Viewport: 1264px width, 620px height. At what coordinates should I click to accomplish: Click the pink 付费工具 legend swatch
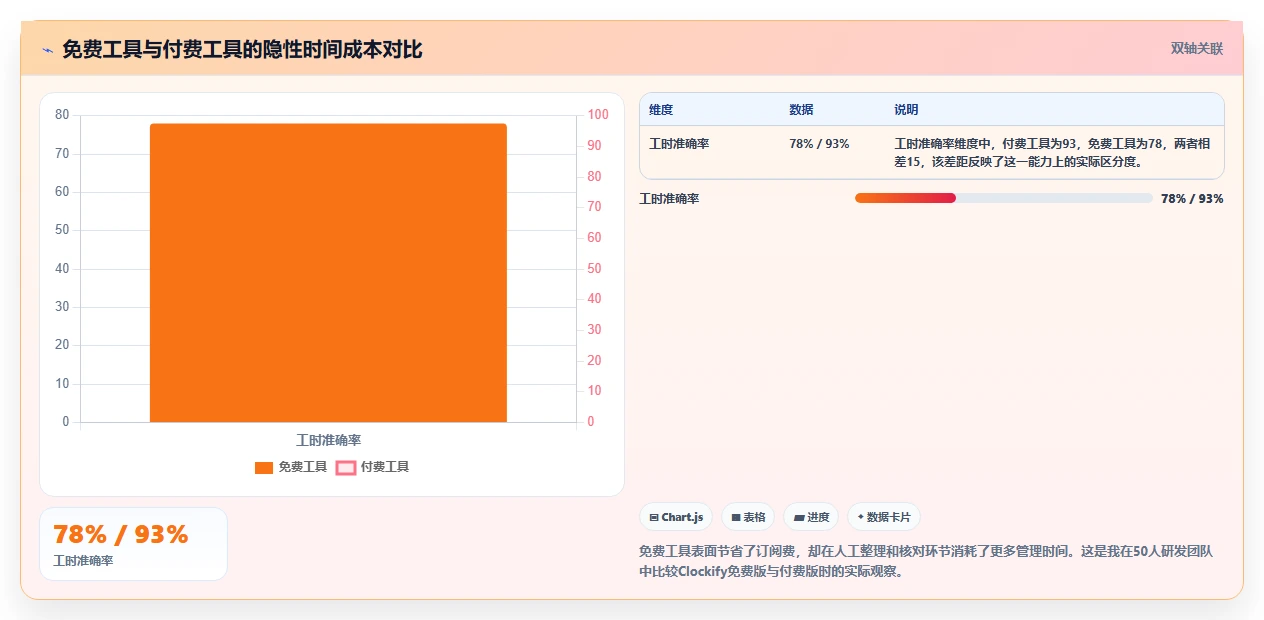click(346, 468)
